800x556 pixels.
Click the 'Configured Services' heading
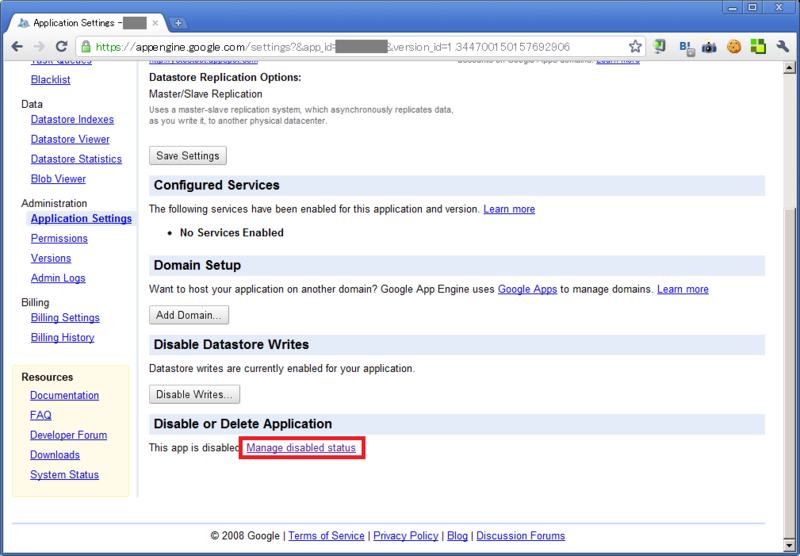click(x=216, y=185)
